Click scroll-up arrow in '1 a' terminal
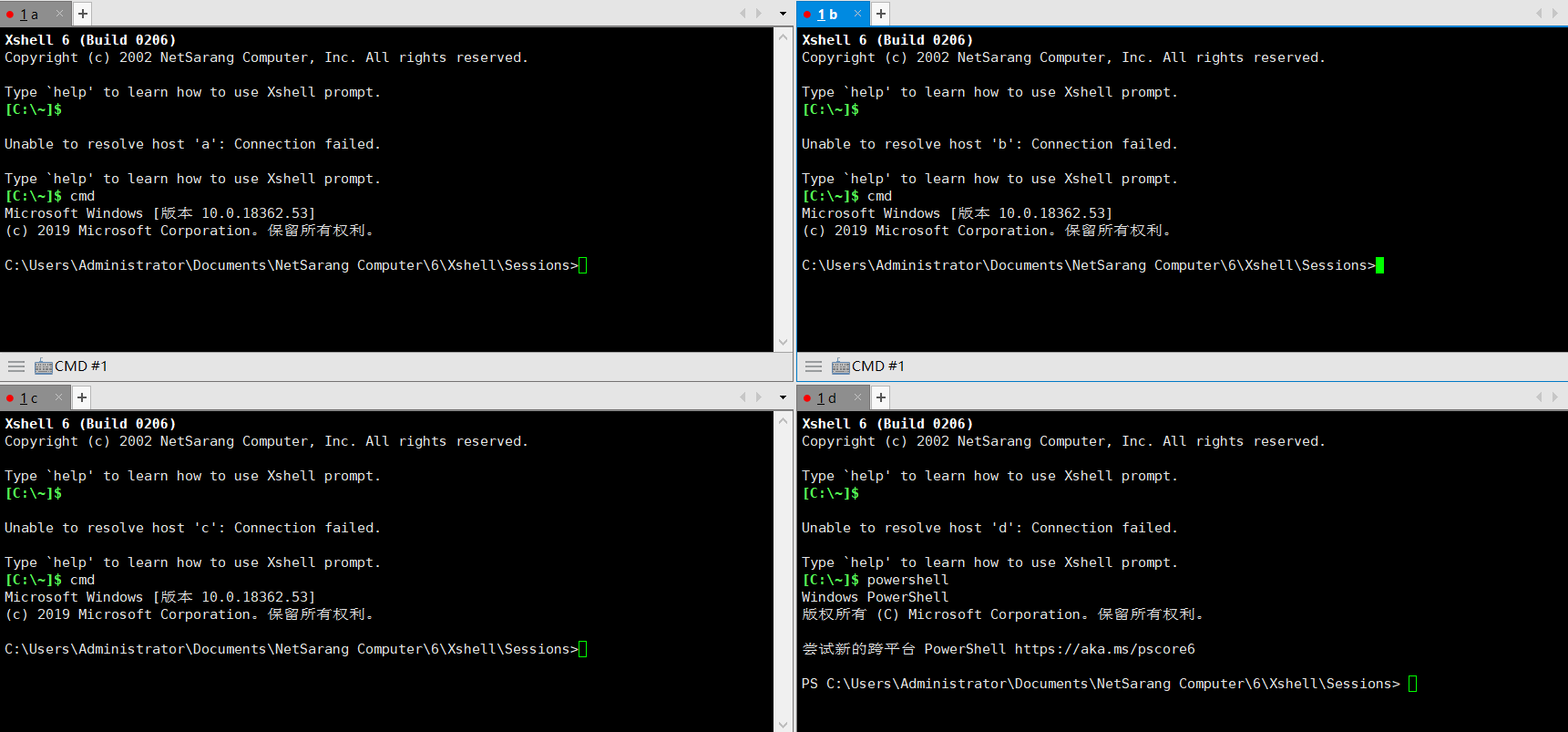 (783, 37)
